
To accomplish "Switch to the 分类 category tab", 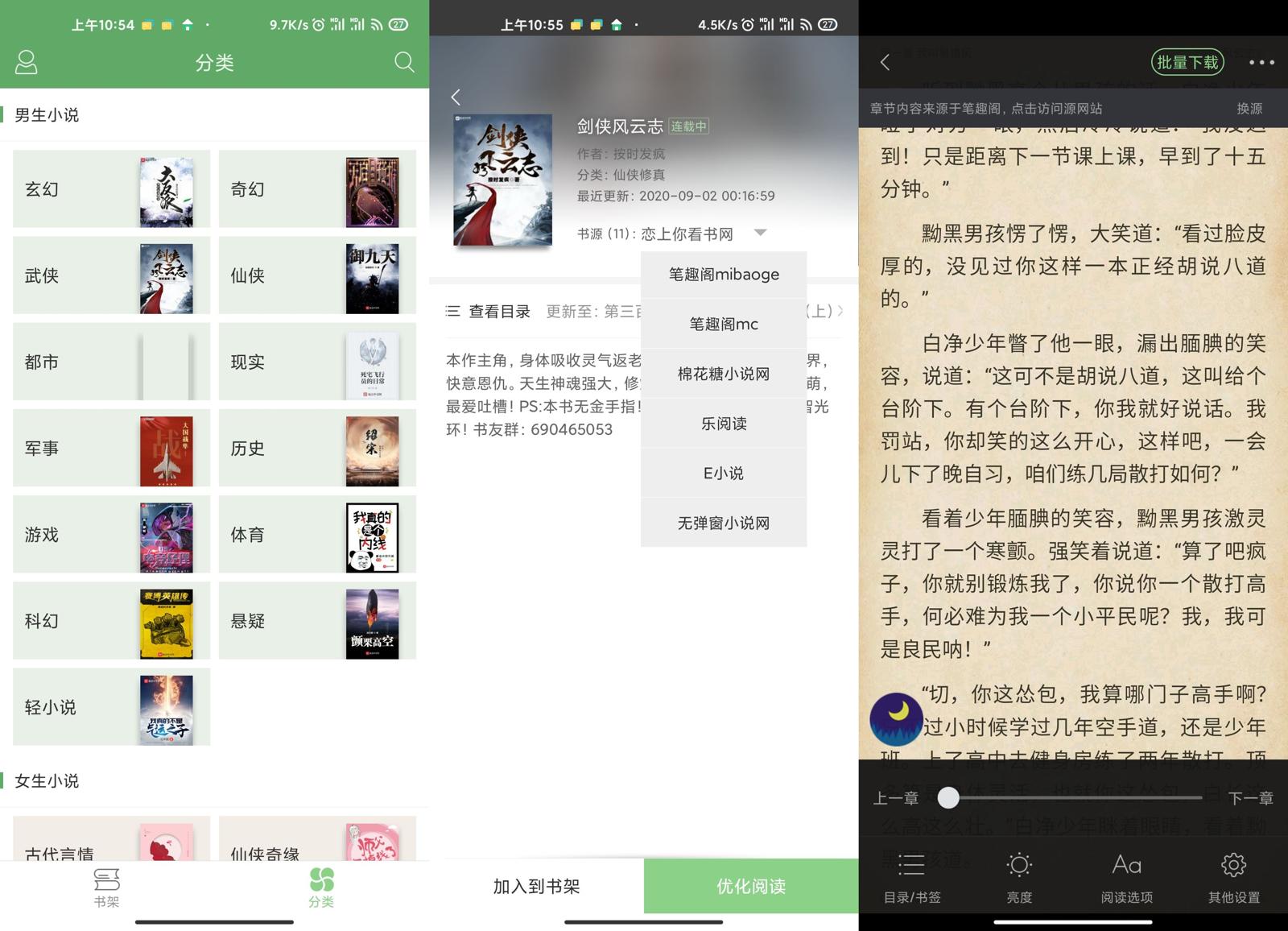I will click(321, 887).
